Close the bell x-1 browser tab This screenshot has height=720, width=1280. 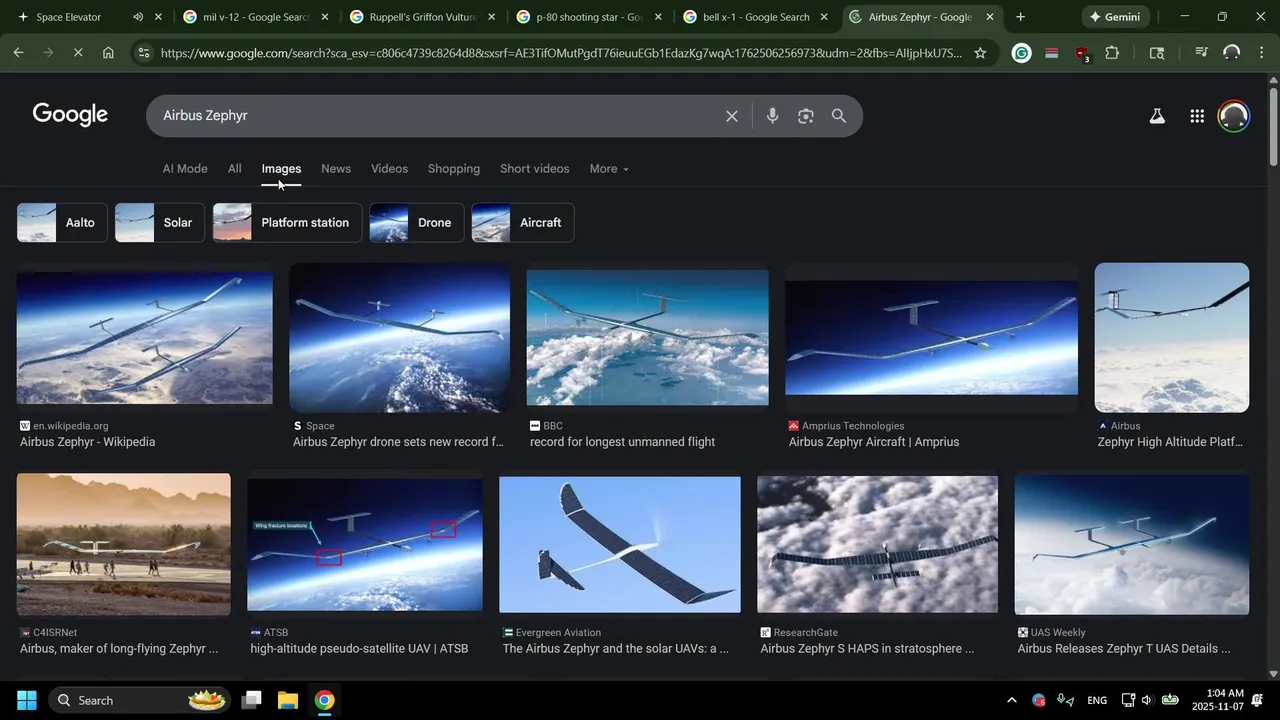pos(823,17)
